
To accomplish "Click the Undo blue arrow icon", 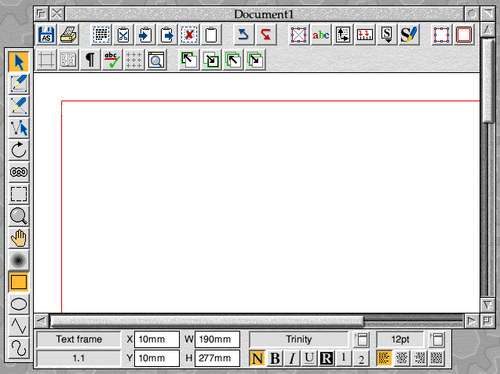I will [243, 35].
